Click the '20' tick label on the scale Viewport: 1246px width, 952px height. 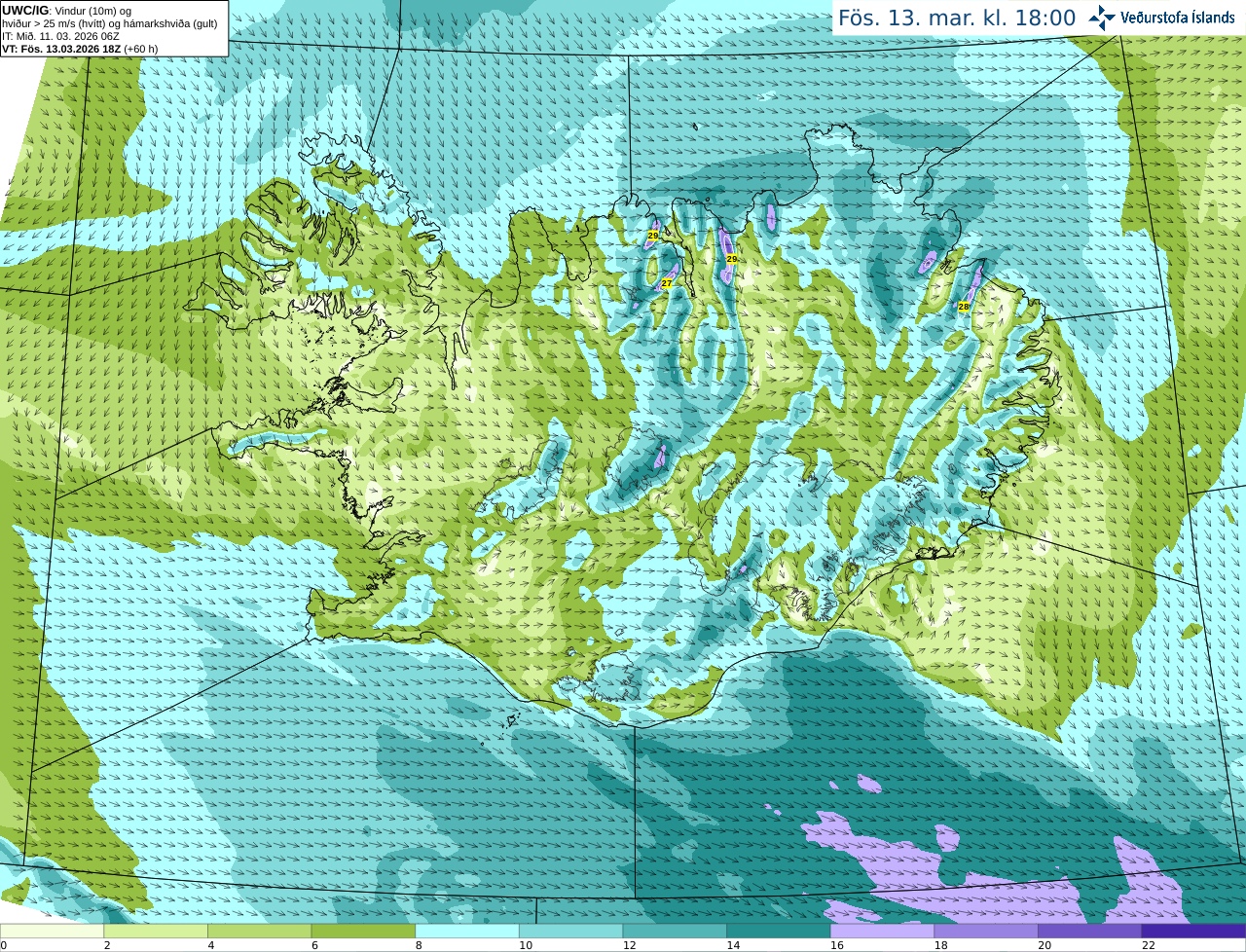1044,945
